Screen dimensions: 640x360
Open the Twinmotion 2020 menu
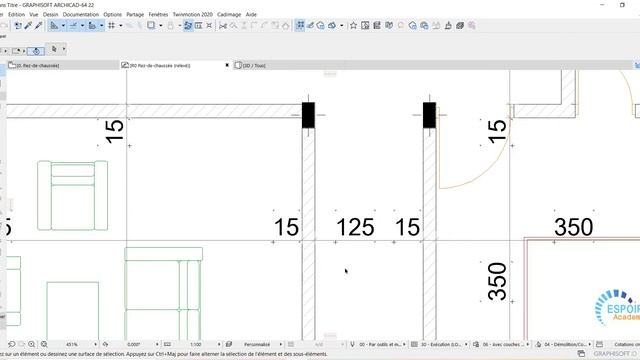click(193, 14)
